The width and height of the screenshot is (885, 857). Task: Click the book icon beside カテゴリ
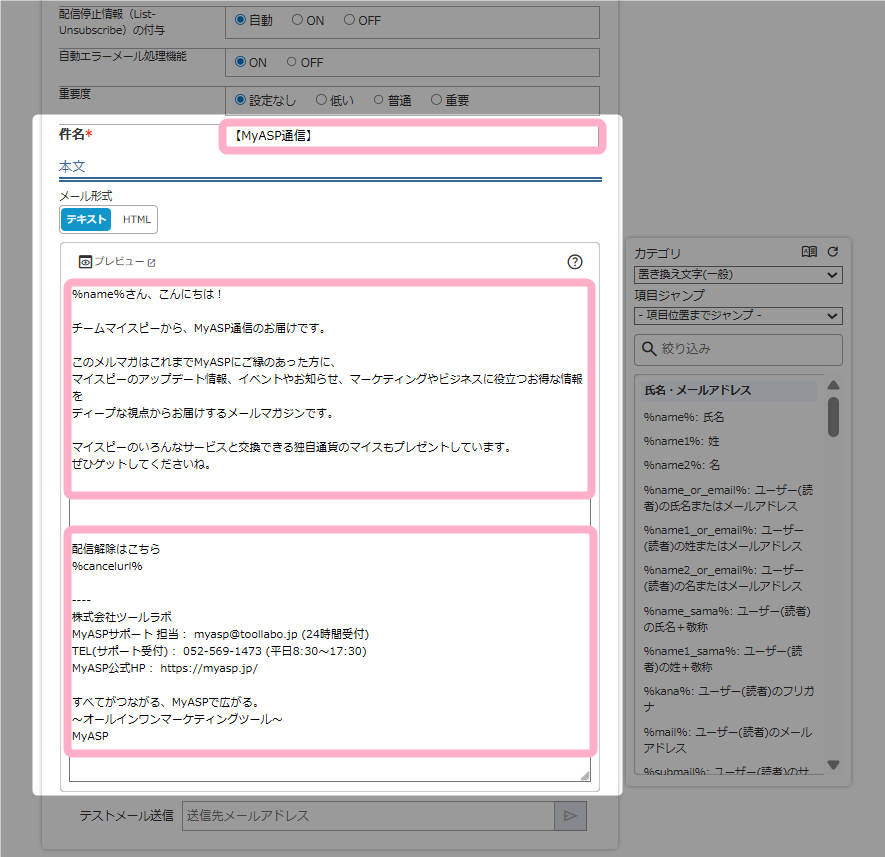point(809,253)
